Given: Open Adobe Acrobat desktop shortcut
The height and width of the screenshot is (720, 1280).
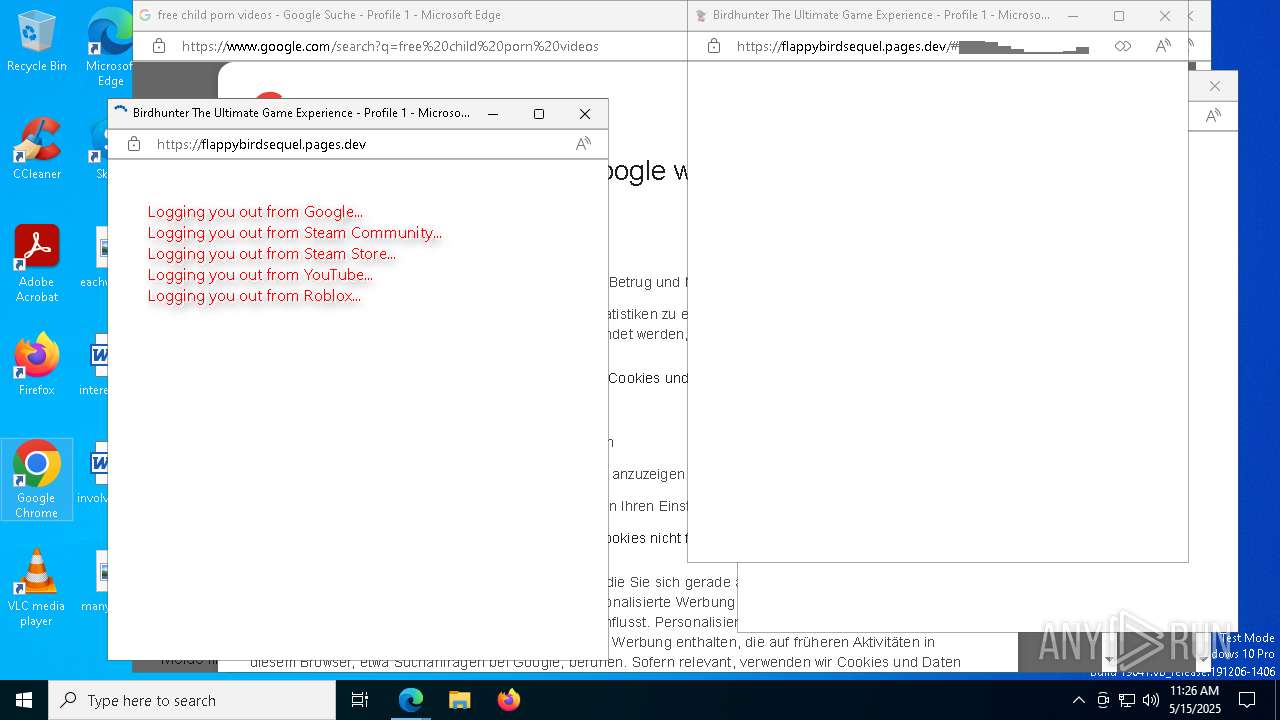Looking at the screenshot, I should click(37, 263).
